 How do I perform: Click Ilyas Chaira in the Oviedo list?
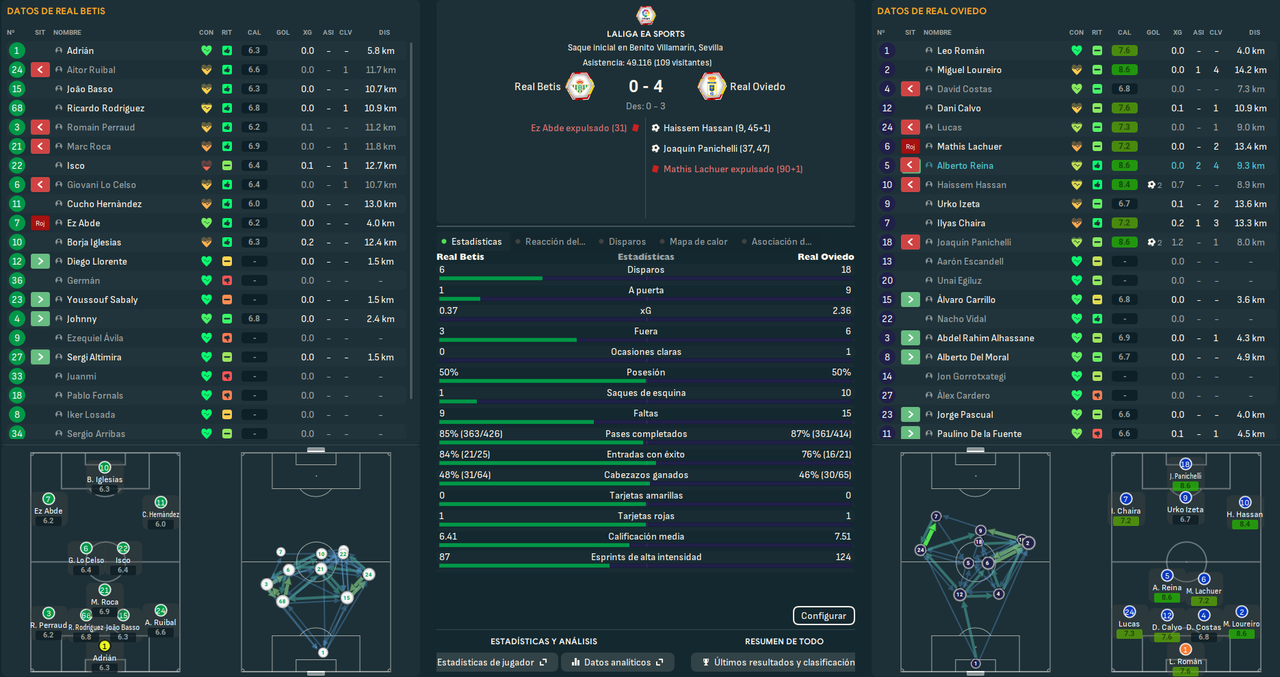961,223
